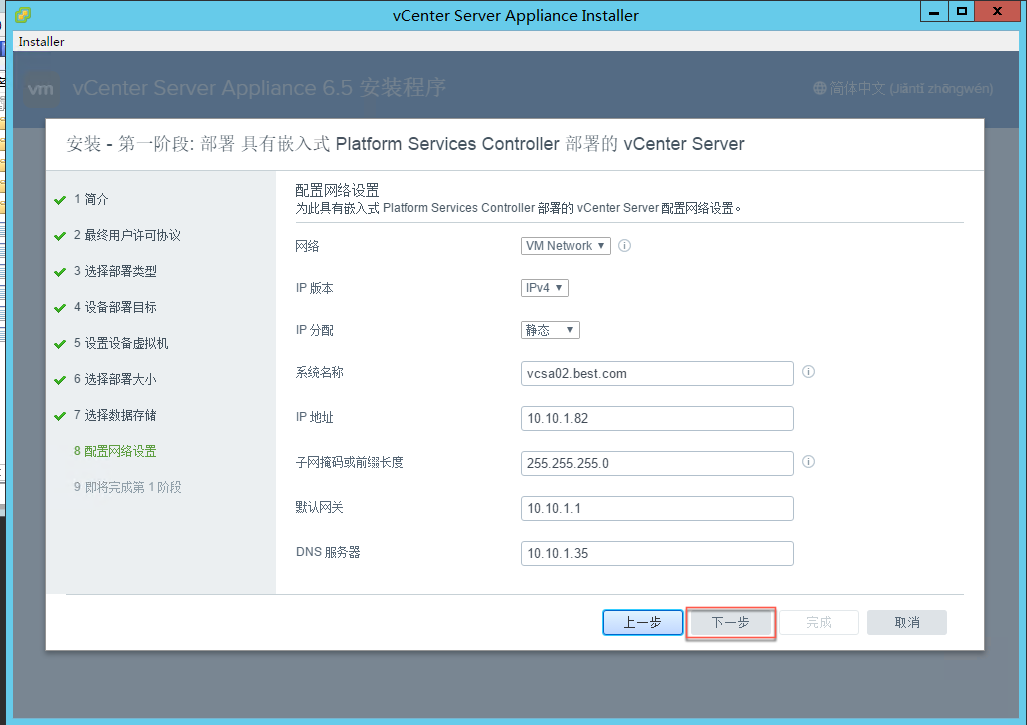
Task: Go to step 1 简介
Action: (91, 199)
